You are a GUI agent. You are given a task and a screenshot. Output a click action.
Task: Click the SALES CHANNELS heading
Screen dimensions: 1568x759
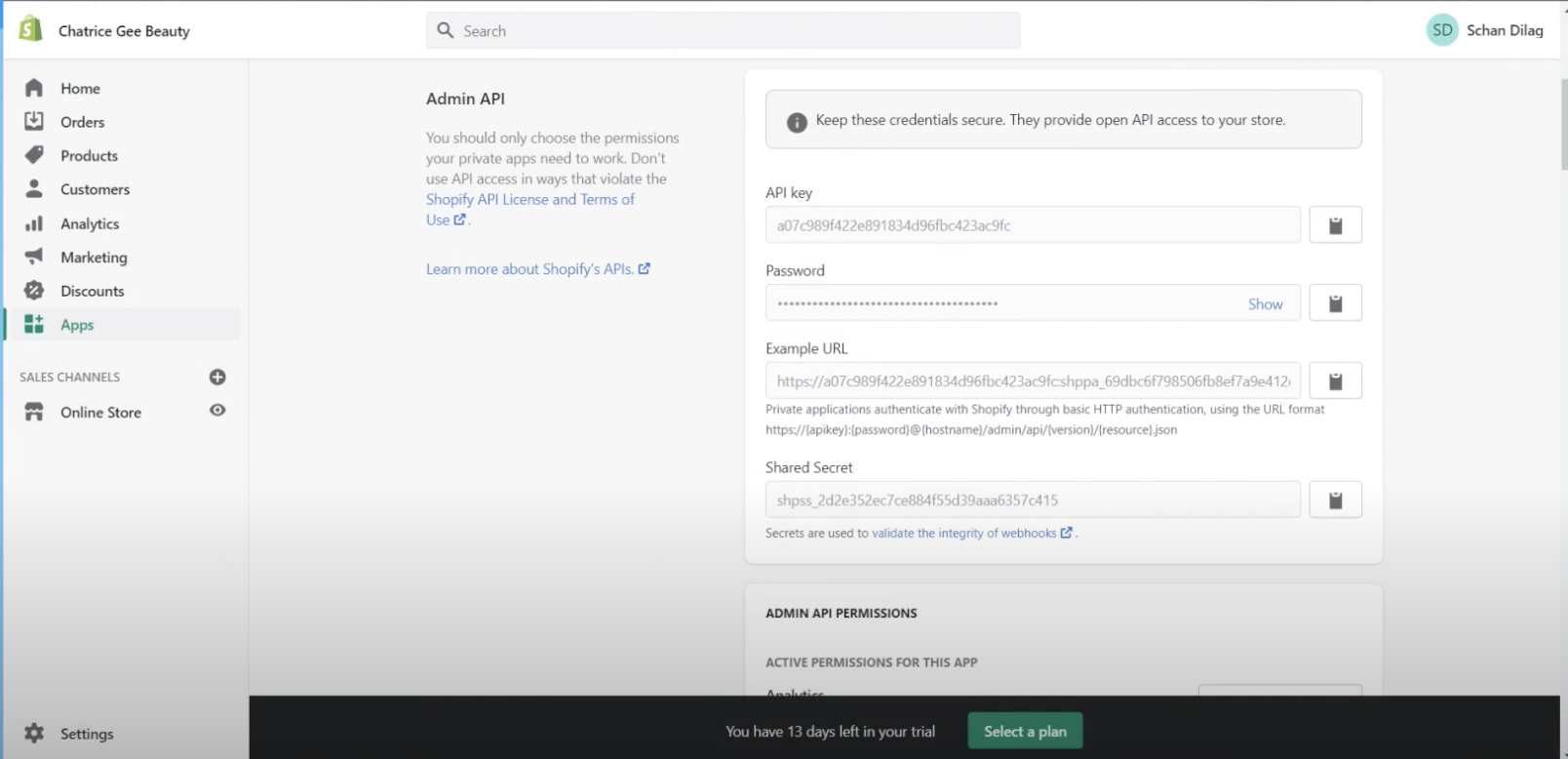click(x=69, y=377)
